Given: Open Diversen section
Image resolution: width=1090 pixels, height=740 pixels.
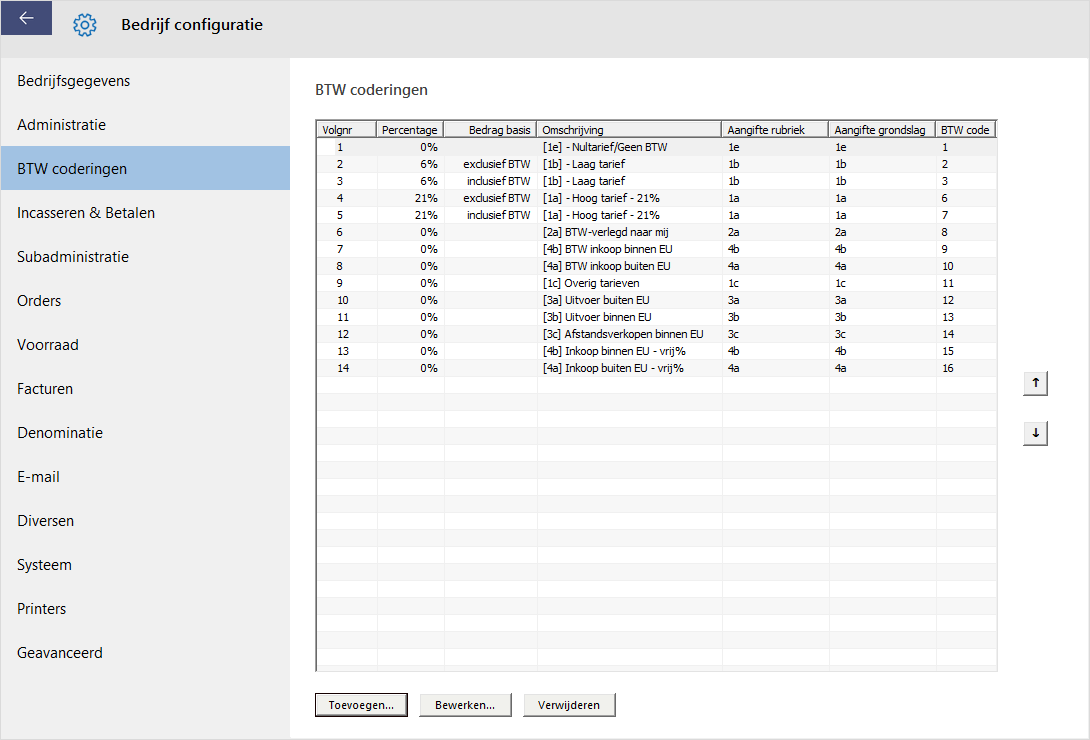Looking at the screenshot, I should point(145,520).
